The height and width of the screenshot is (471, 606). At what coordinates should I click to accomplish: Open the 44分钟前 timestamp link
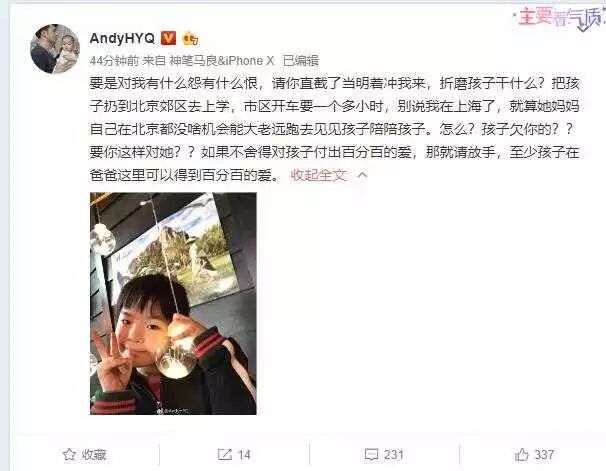114,61
